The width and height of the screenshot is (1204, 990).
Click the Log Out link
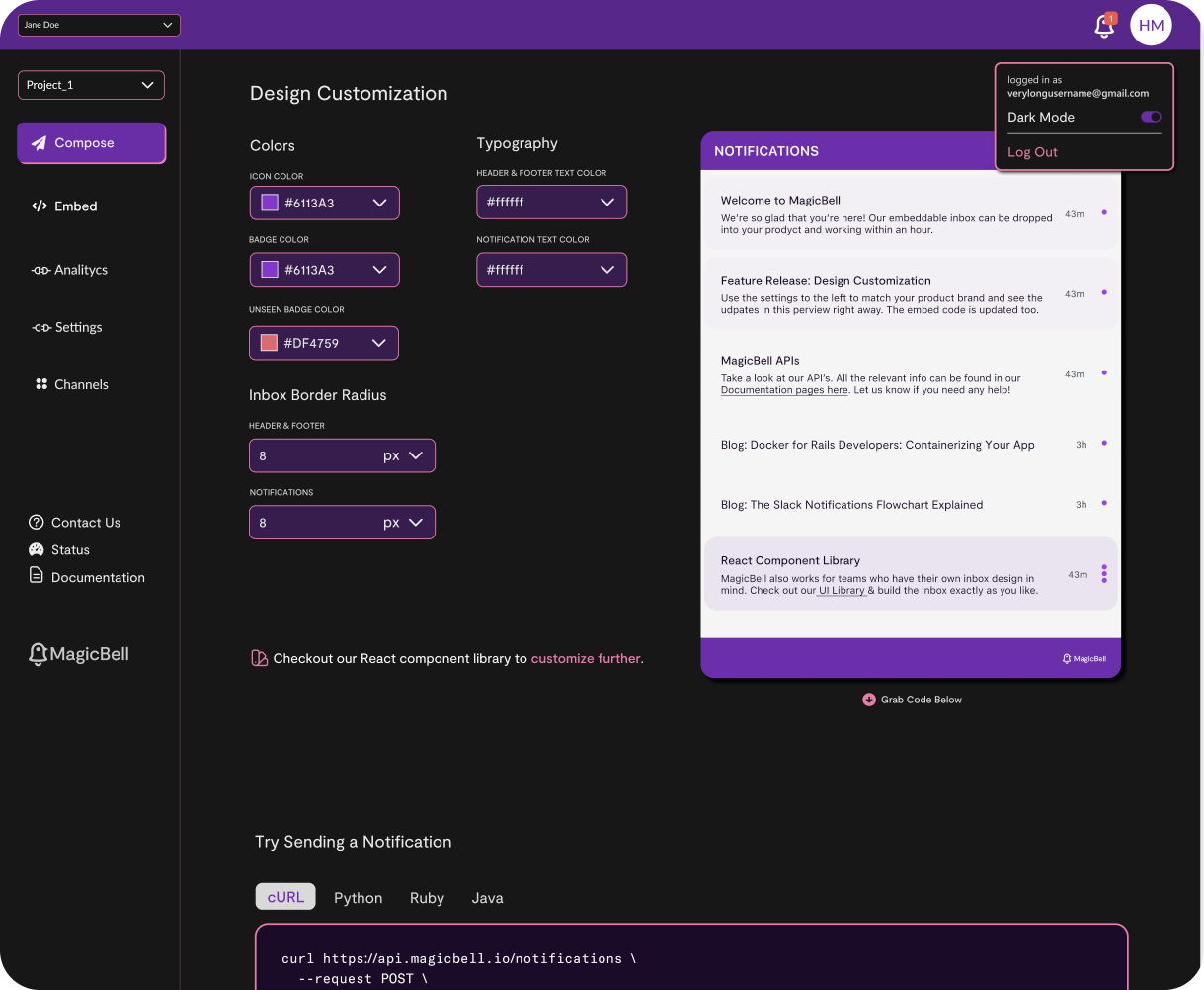(x=1032, y=152)
